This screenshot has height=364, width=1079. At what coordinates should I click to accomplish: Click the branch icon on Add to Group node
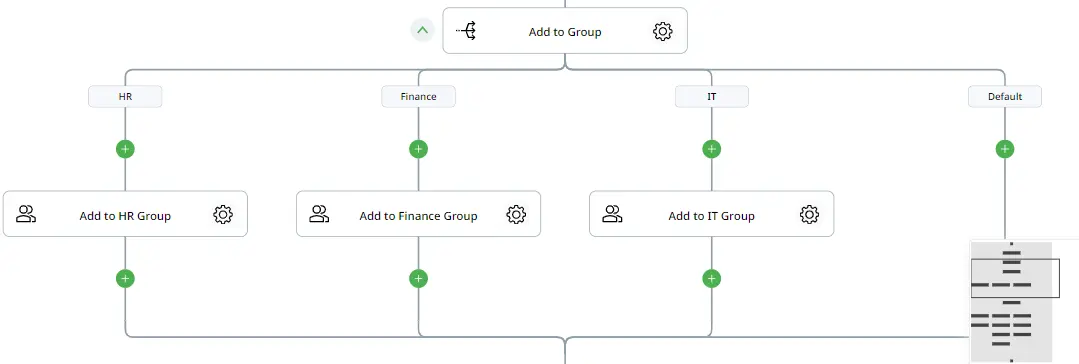point(467,31)
